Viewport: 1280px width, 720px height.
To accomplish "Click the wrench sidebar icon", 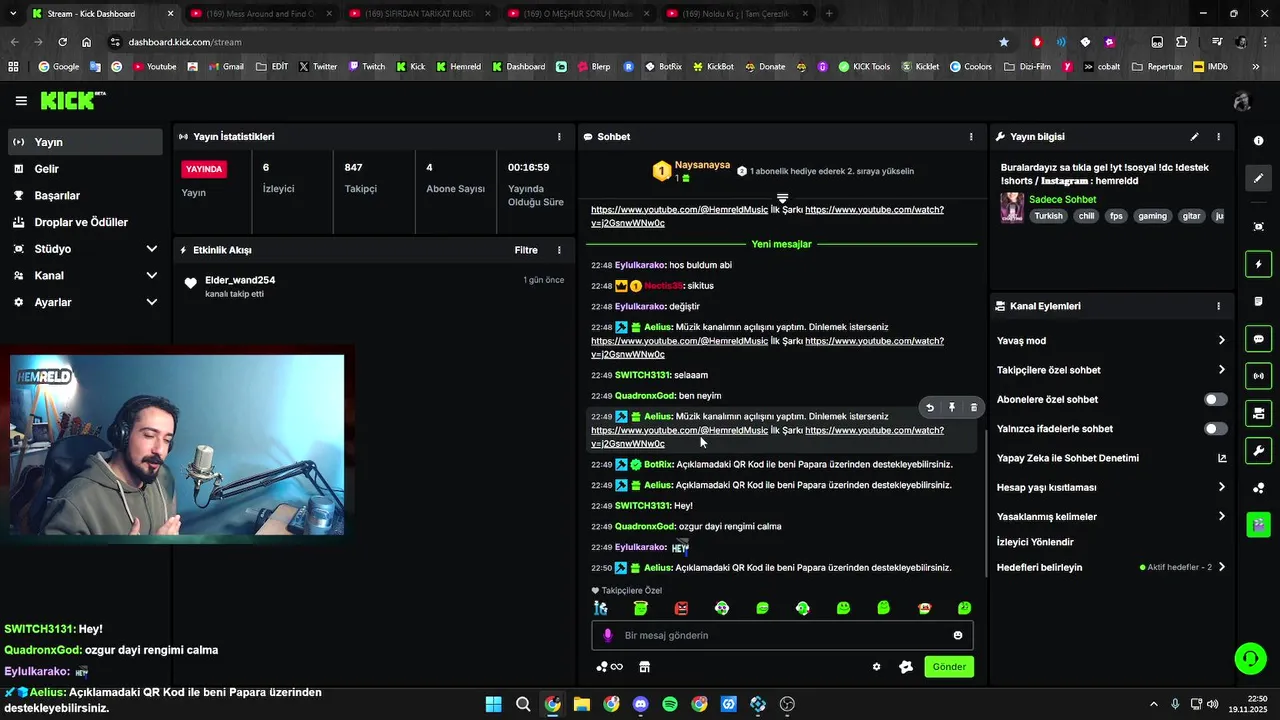I will coord(1258,450).
